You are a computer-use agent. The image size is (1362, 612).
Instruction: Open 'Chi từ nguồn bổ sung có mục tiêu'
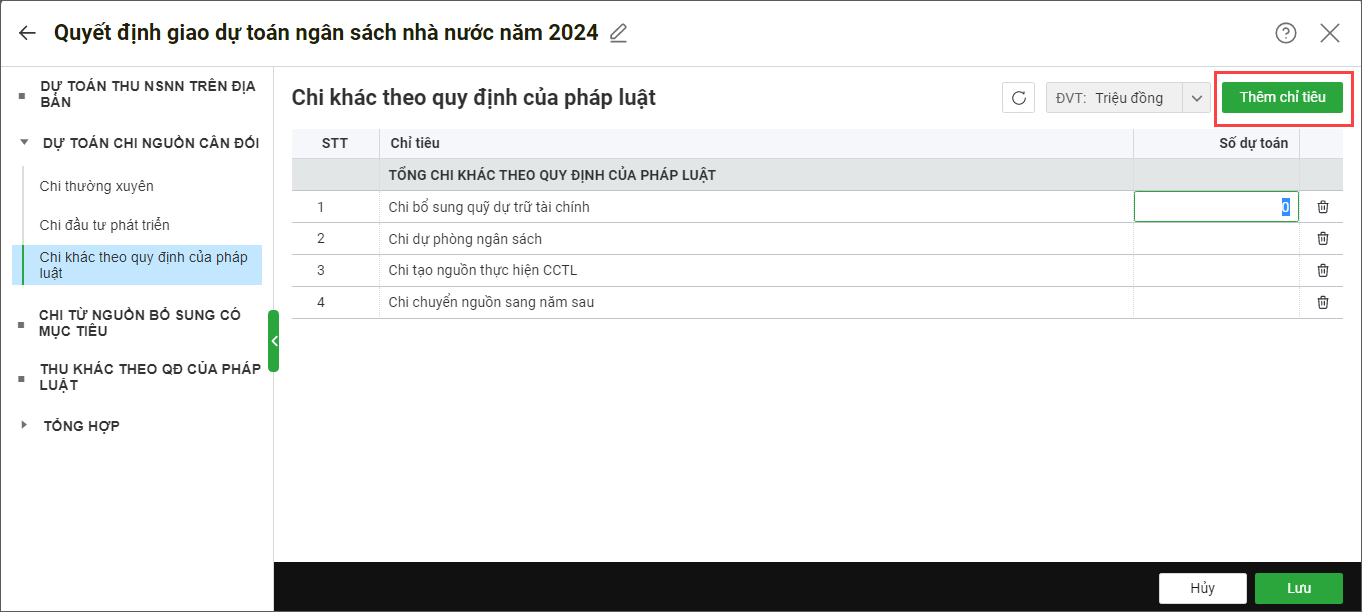[x=140, y=323]
